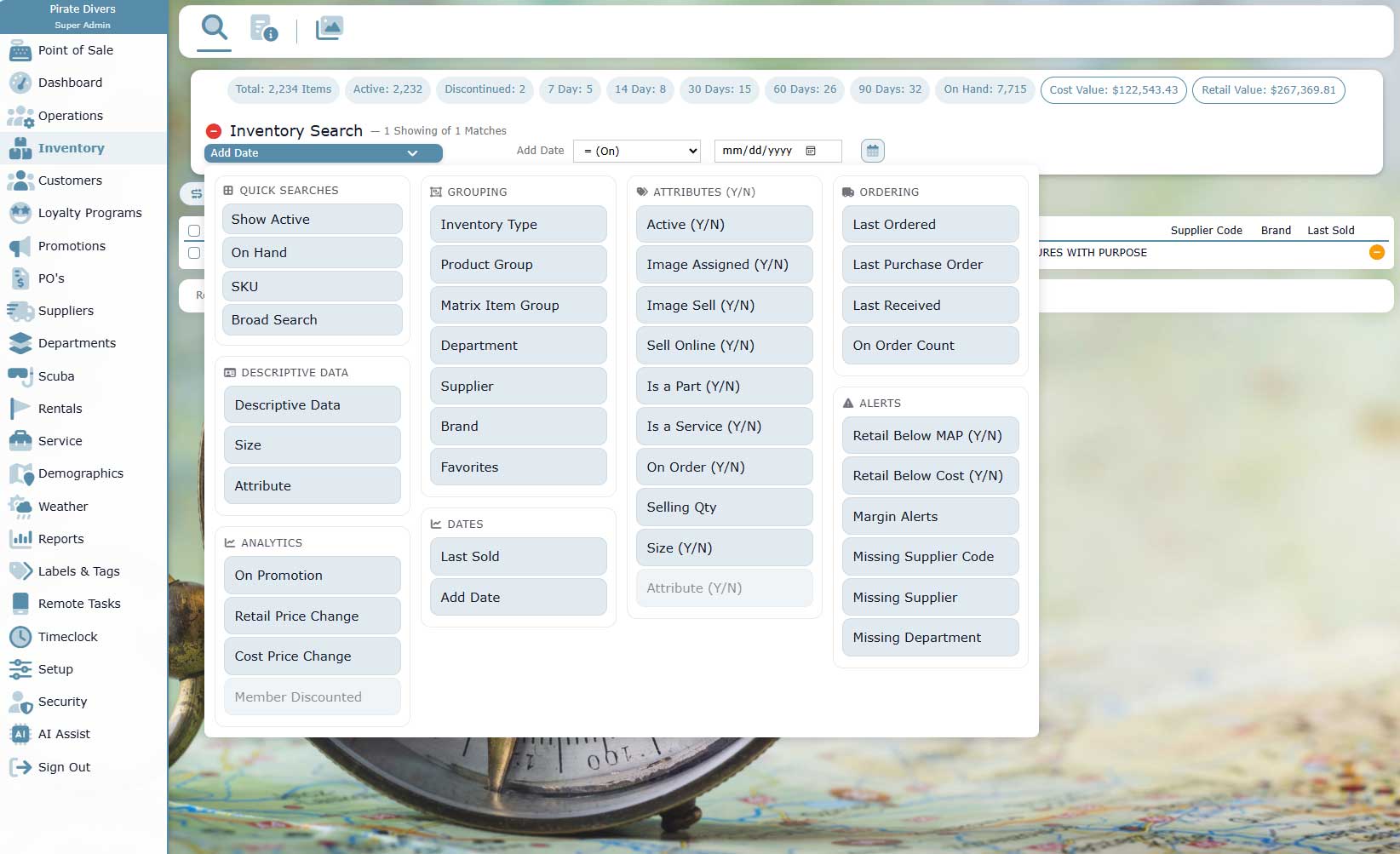Choose the Matrix Item Group grouping

[519, 306]
